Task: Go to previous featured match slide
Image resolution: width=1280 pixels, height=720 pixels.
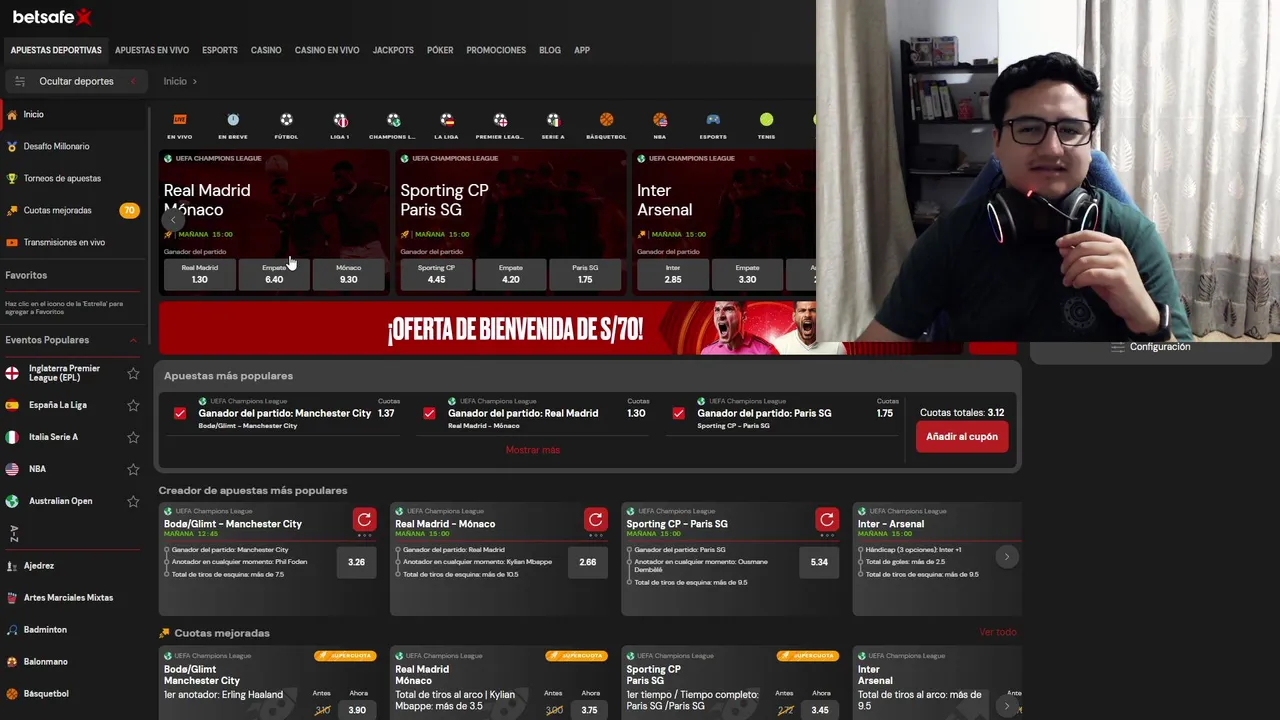Action: (x=173, y=220)
